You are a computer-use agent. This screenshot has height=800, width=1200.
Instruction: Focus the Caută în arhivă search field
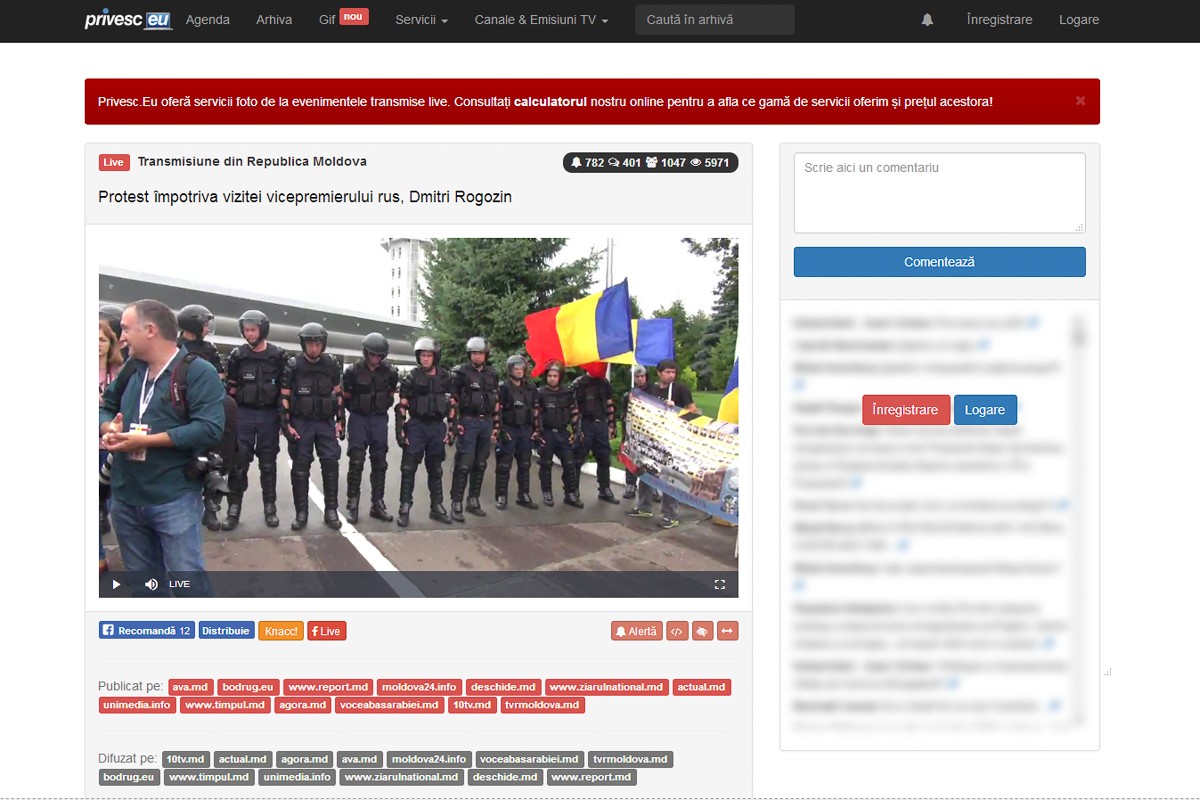click(714, 20)
